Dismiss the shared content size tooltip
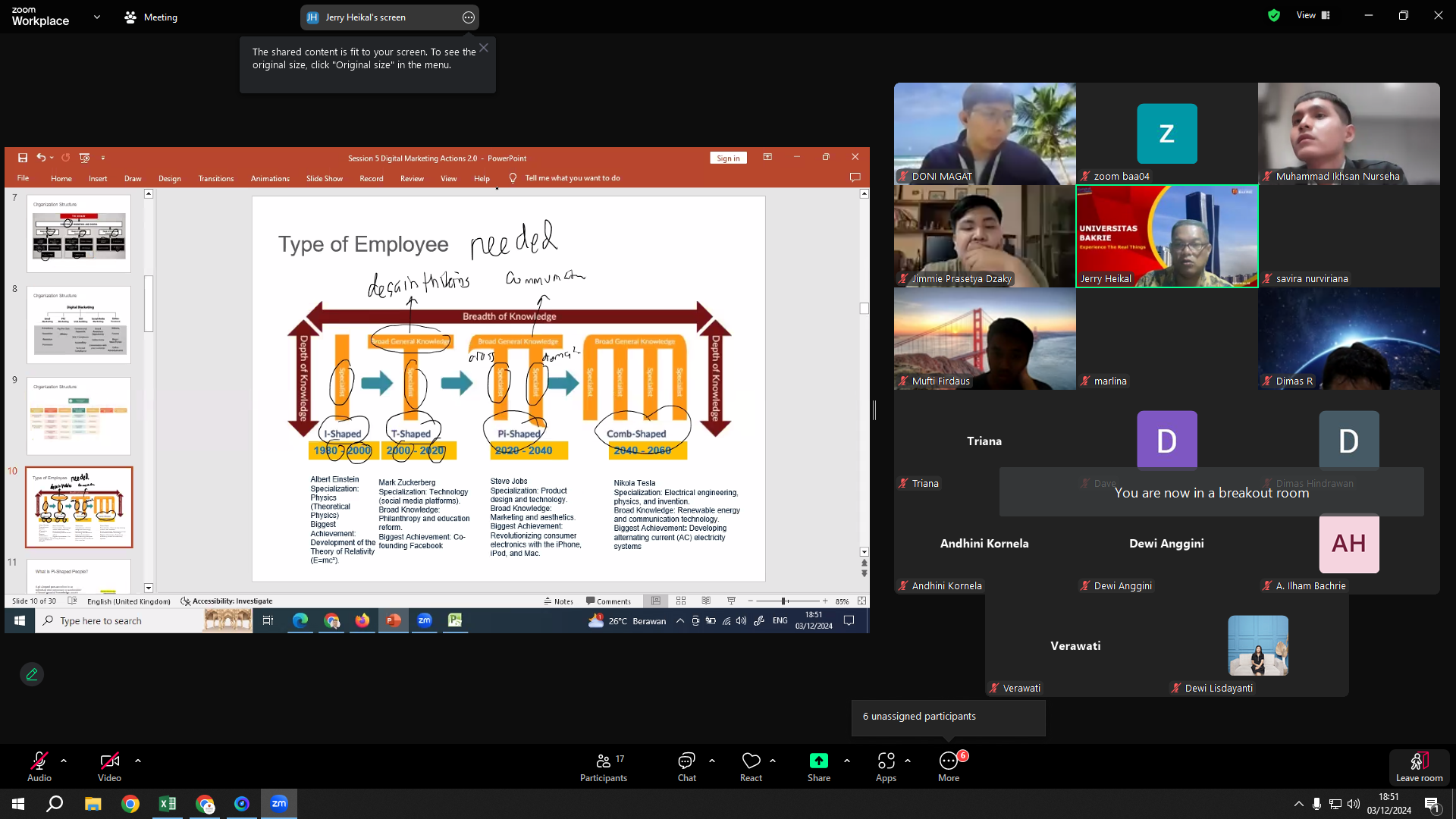1456x819 pixels. point(484,48)
